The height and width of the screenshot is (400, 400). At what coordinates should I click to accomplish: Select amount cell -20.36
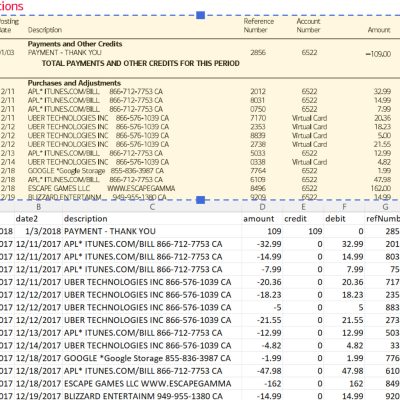[262, 282]
